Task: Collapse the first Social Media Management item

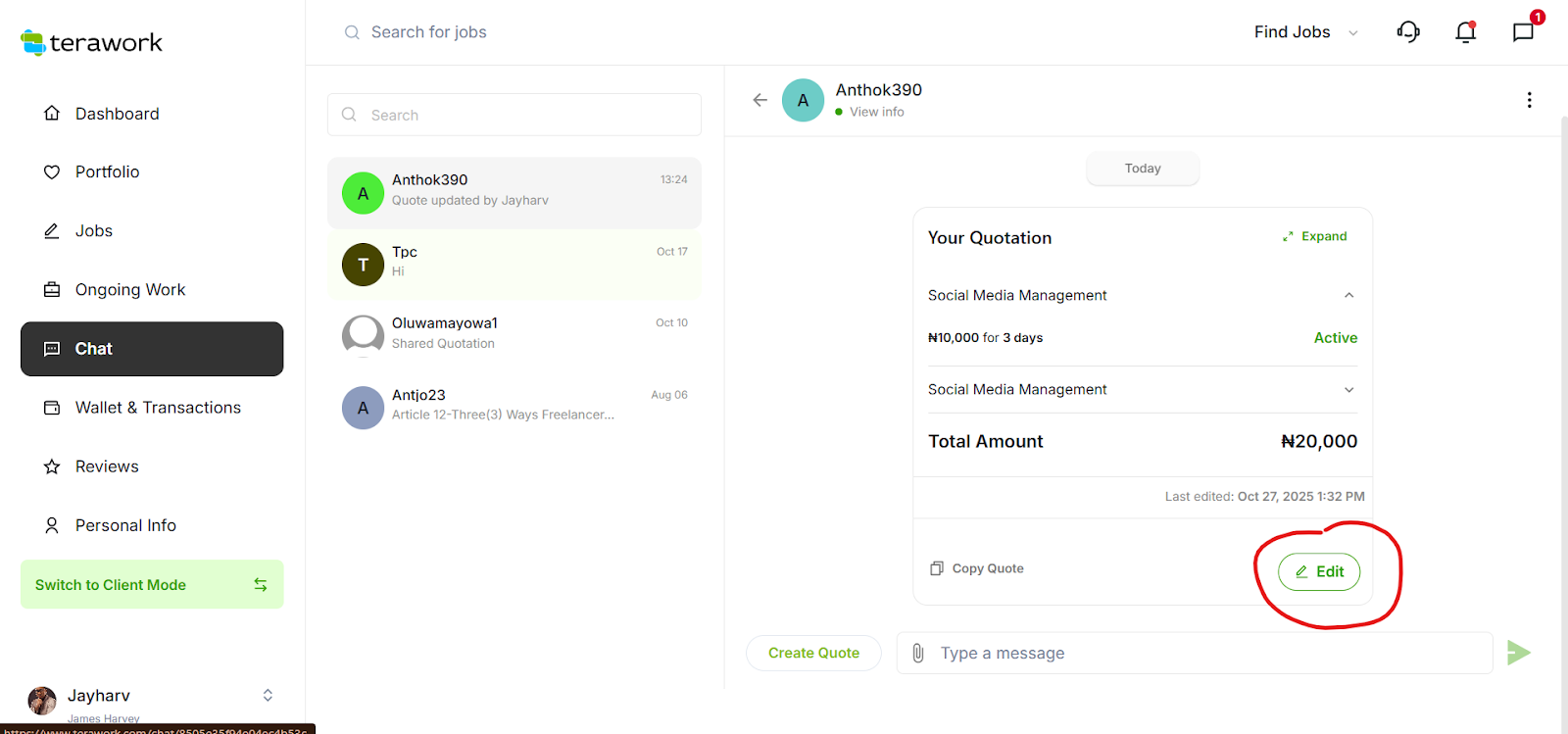Action: tap(1348, 295)
